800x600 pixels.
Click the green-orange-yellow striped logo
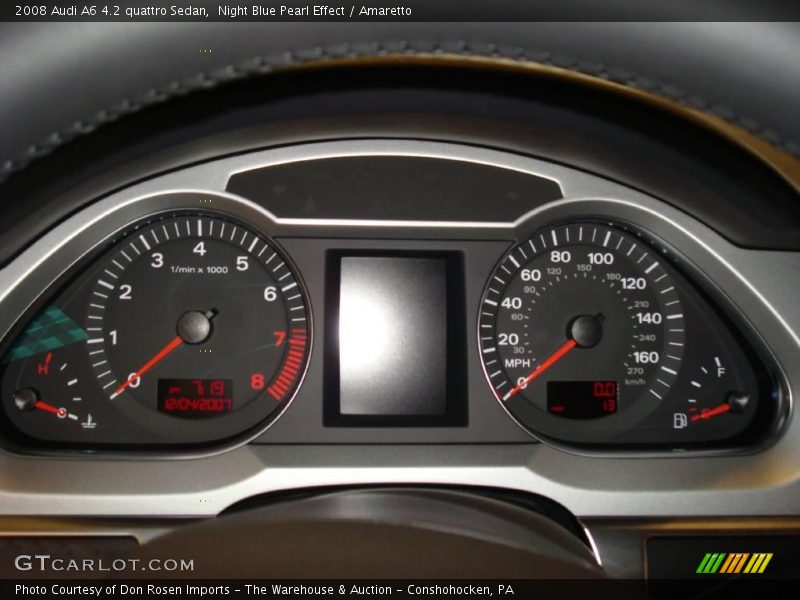(734, 563)
